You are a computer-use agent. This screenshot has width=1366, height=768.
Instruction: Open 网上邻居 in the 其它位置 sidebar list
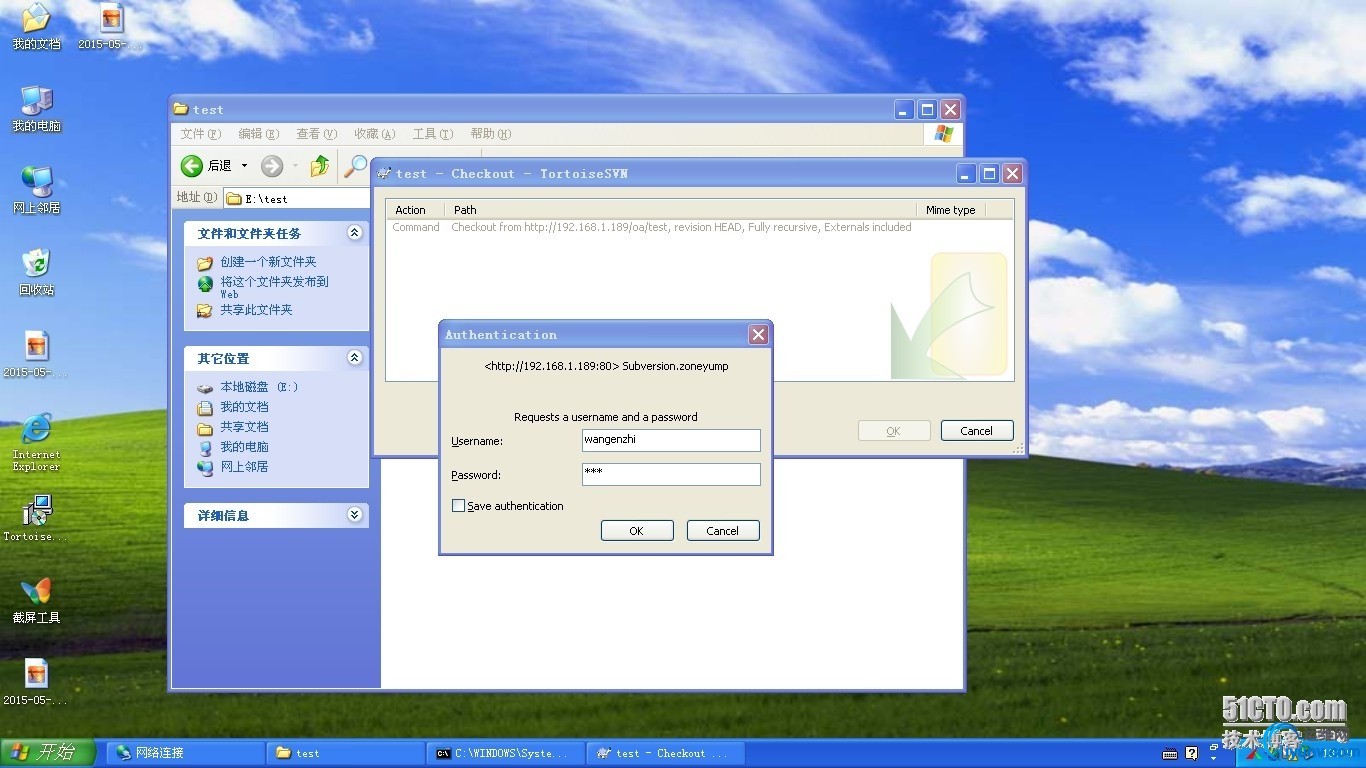tap(244, 467)
